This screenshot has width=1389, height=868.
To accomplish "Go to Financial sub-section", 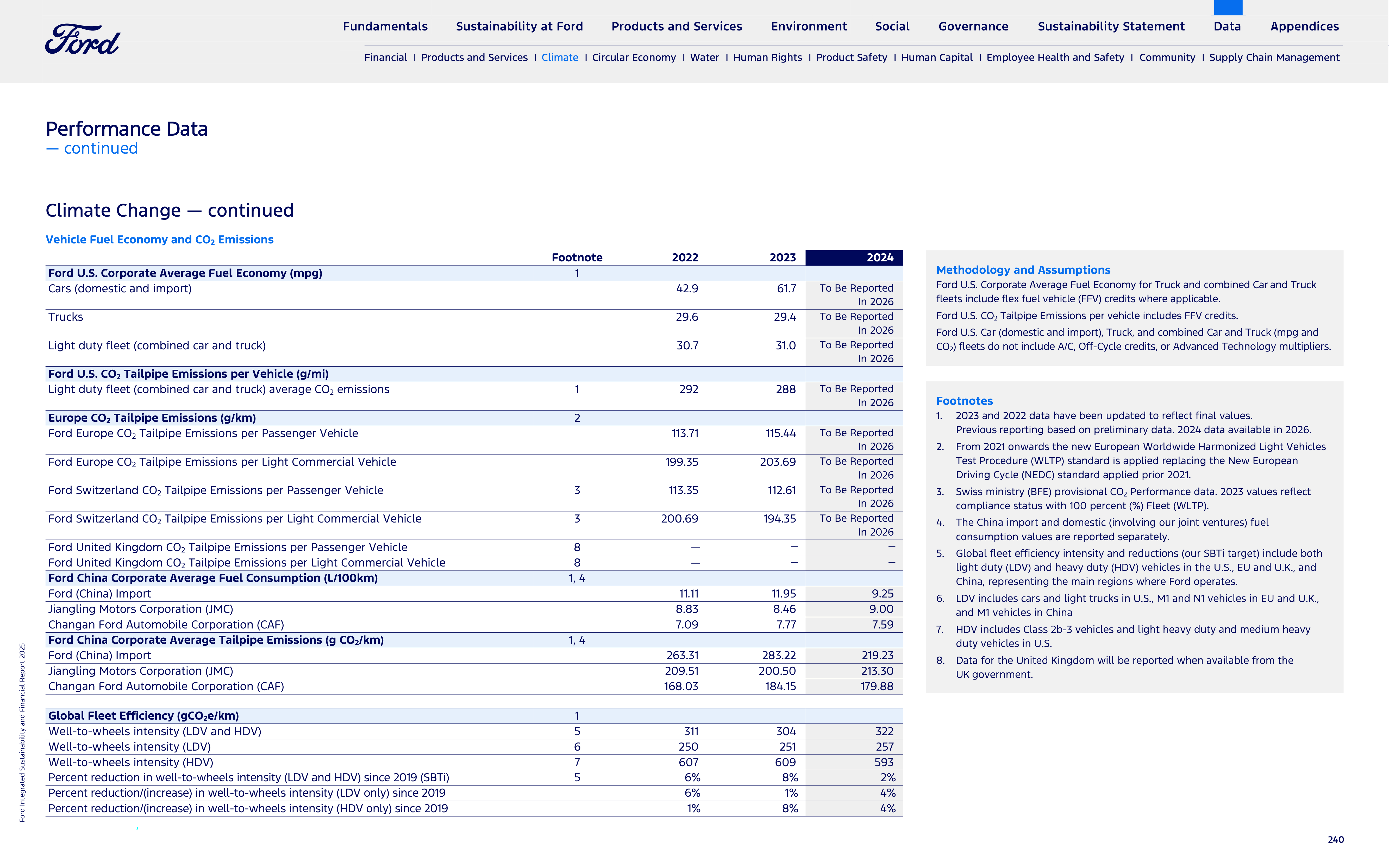I will click(x=385, y=58).
